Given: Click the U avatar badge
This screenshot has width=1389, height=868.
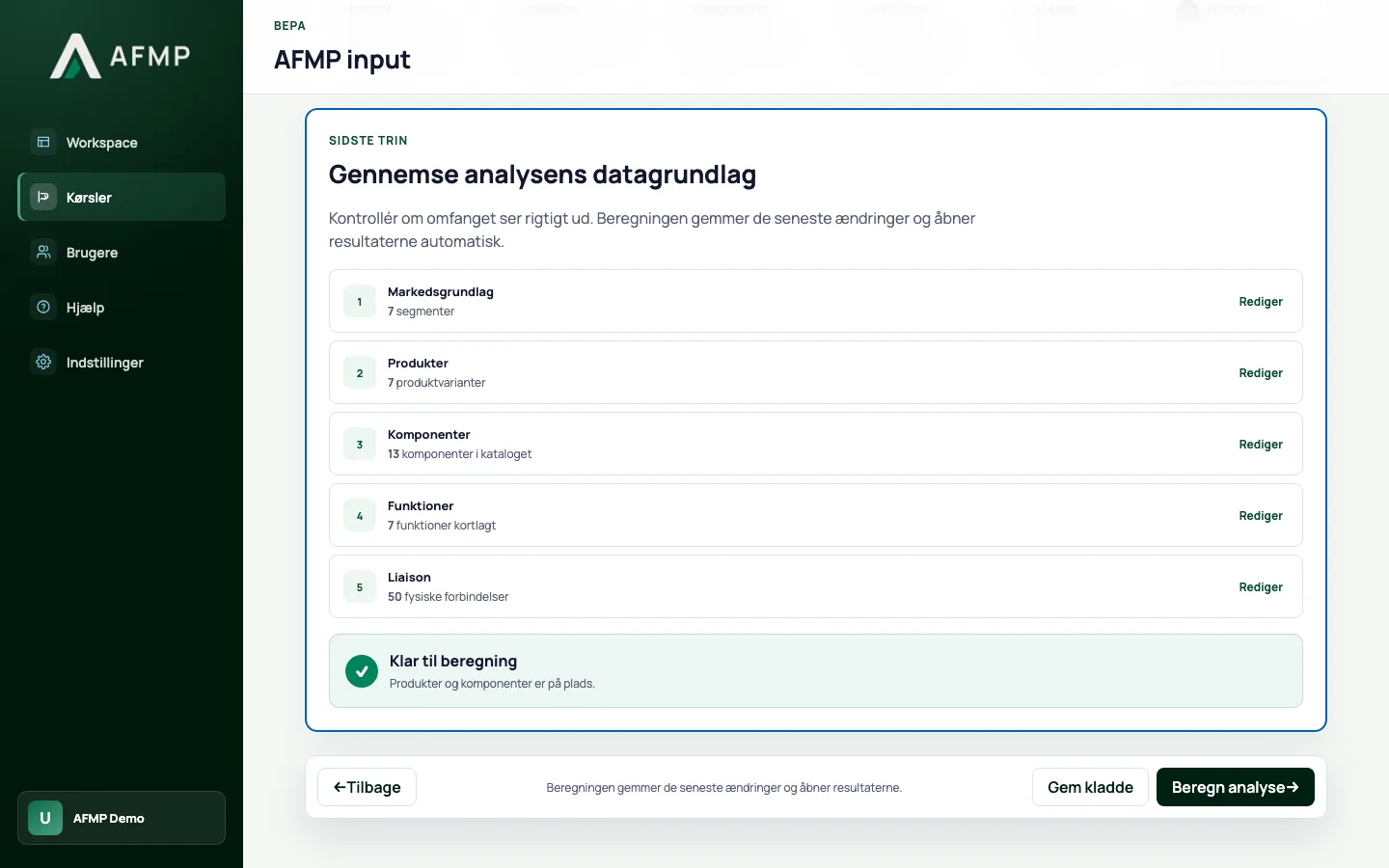Looking at the screenshot, I should pyautogui.click(x=45, y=818).
